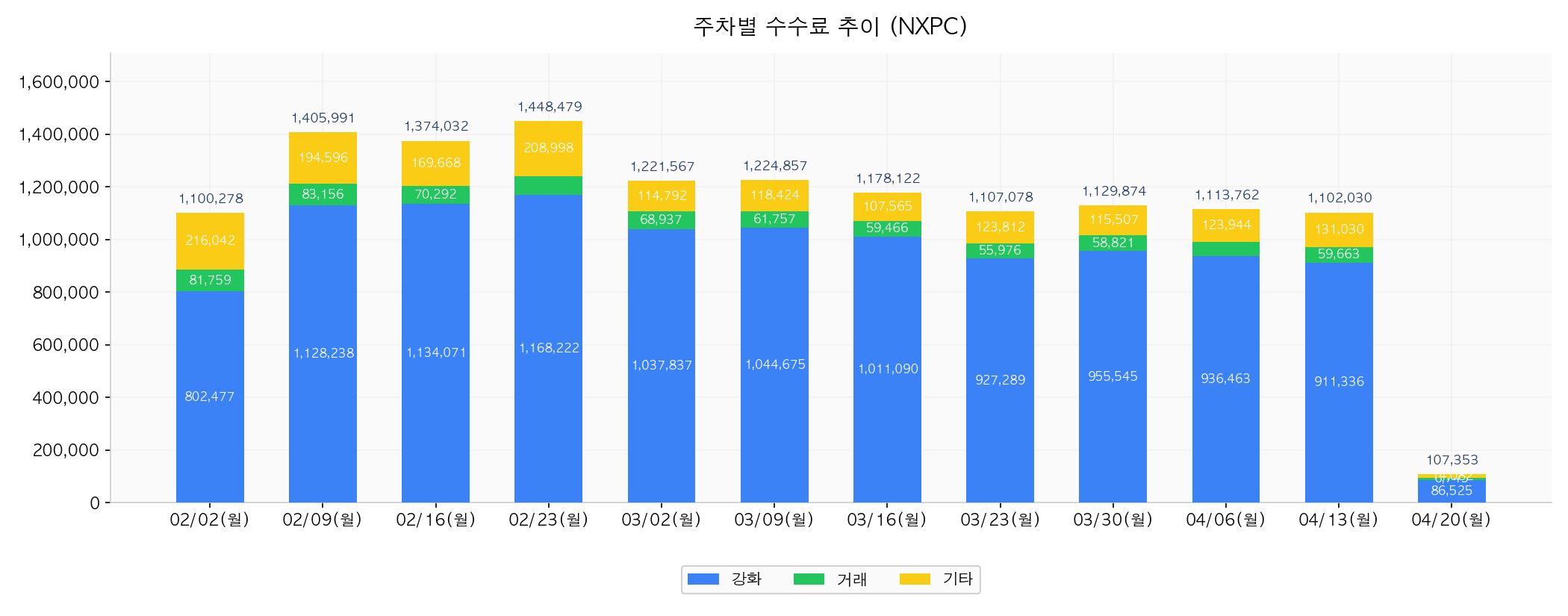Viewport: 1568px width, 616px height.
Task: Select the 02/16(월) x-axis label
Action: [436, 520]
